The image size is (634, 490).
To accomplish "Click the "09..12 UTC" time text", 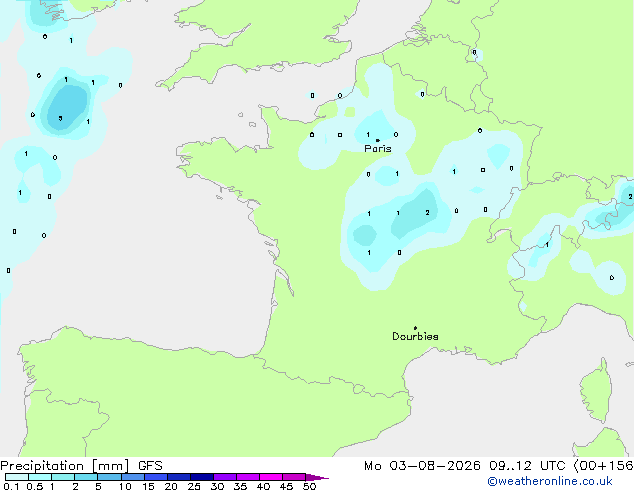I will (x=527, y=466).
